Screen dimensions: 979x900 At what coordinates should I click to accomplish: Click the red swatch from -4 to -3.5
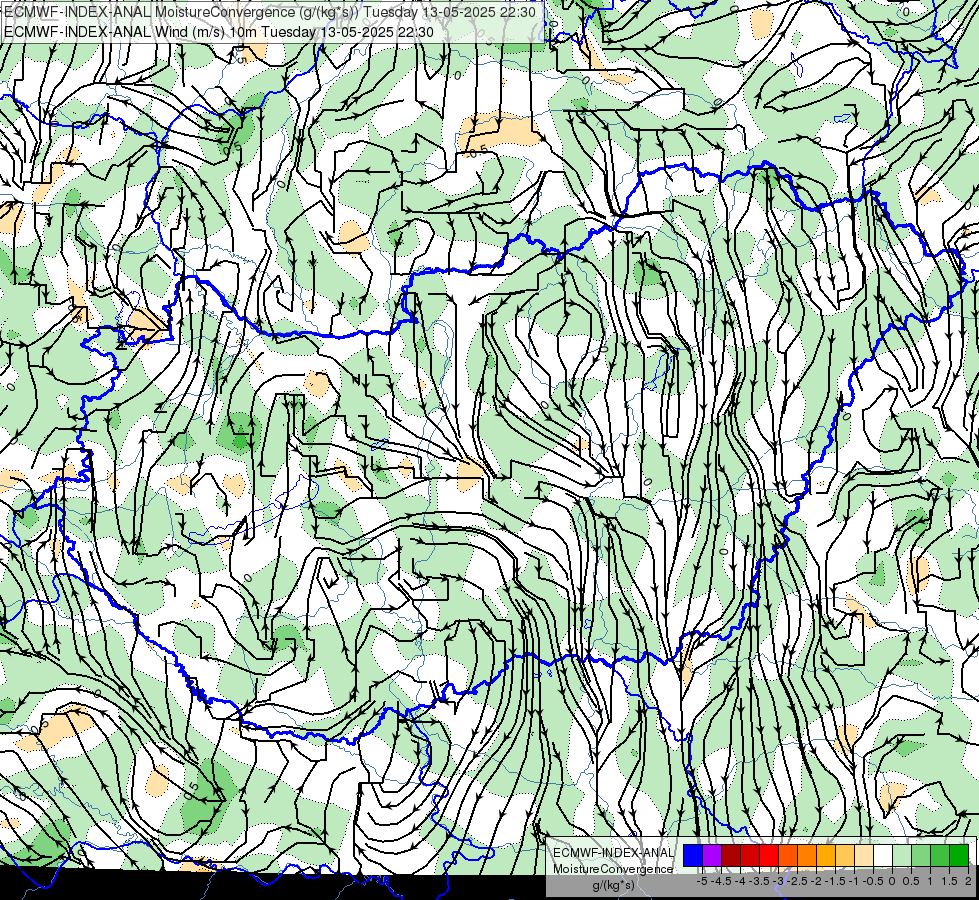pyautogui.click(x=750, y=856)
